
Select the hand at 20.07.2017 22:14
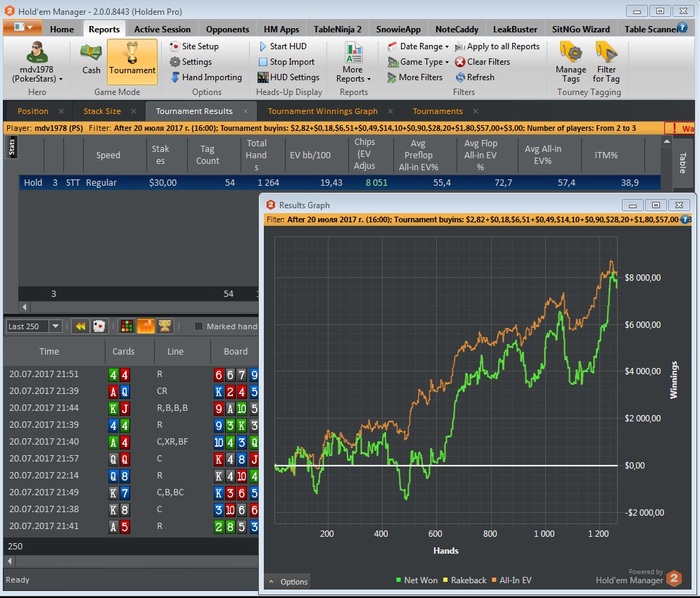click(131, 476)
